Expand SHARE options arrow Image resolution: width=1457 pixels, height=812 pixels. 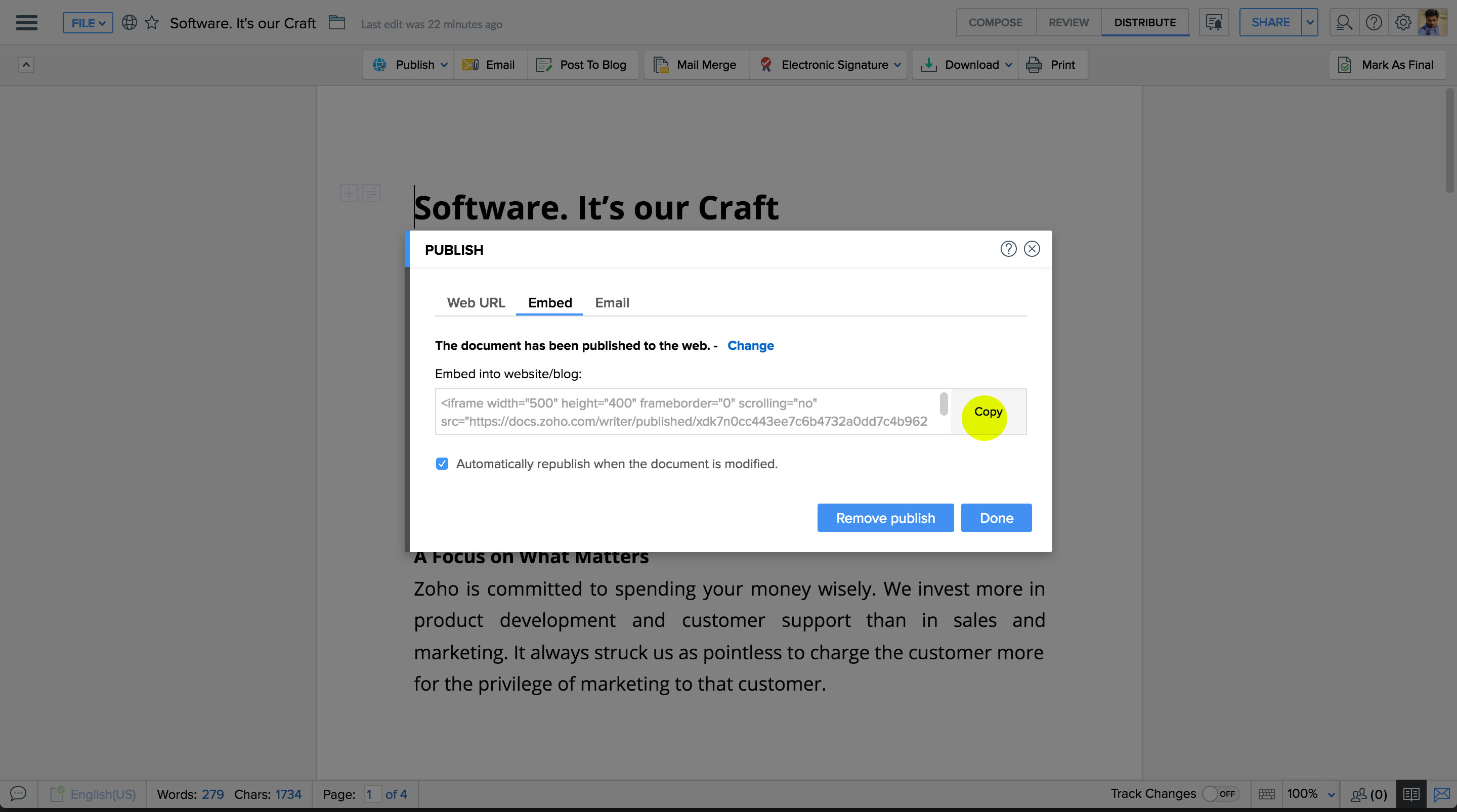point(1310,23)
